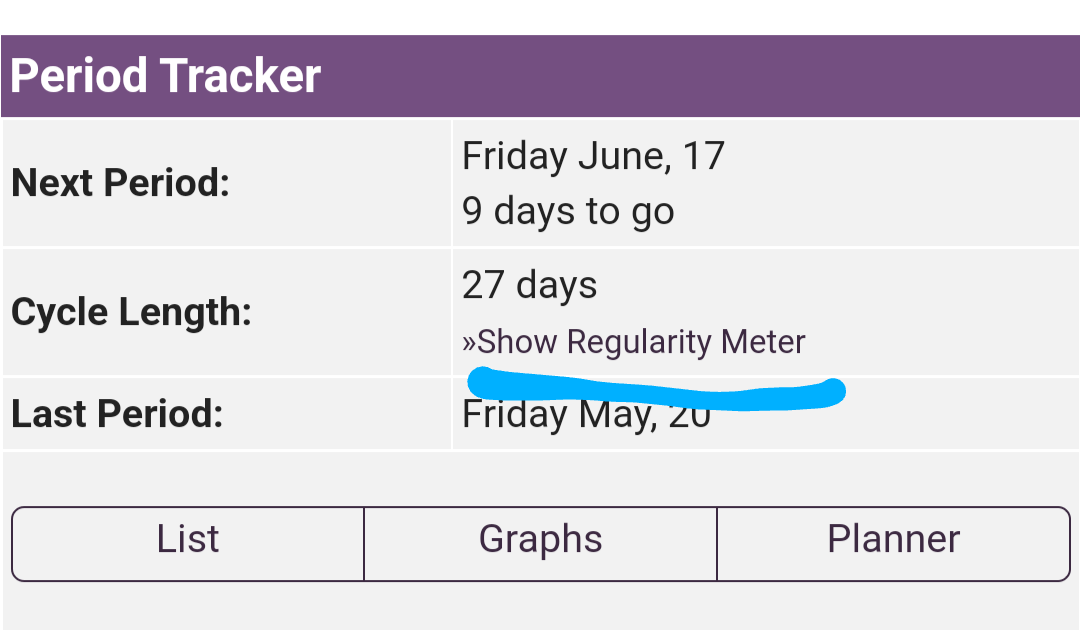1080x630 pixels.
Task: Click the Friday June, 17 date
Action: click(x=593, y=157)
